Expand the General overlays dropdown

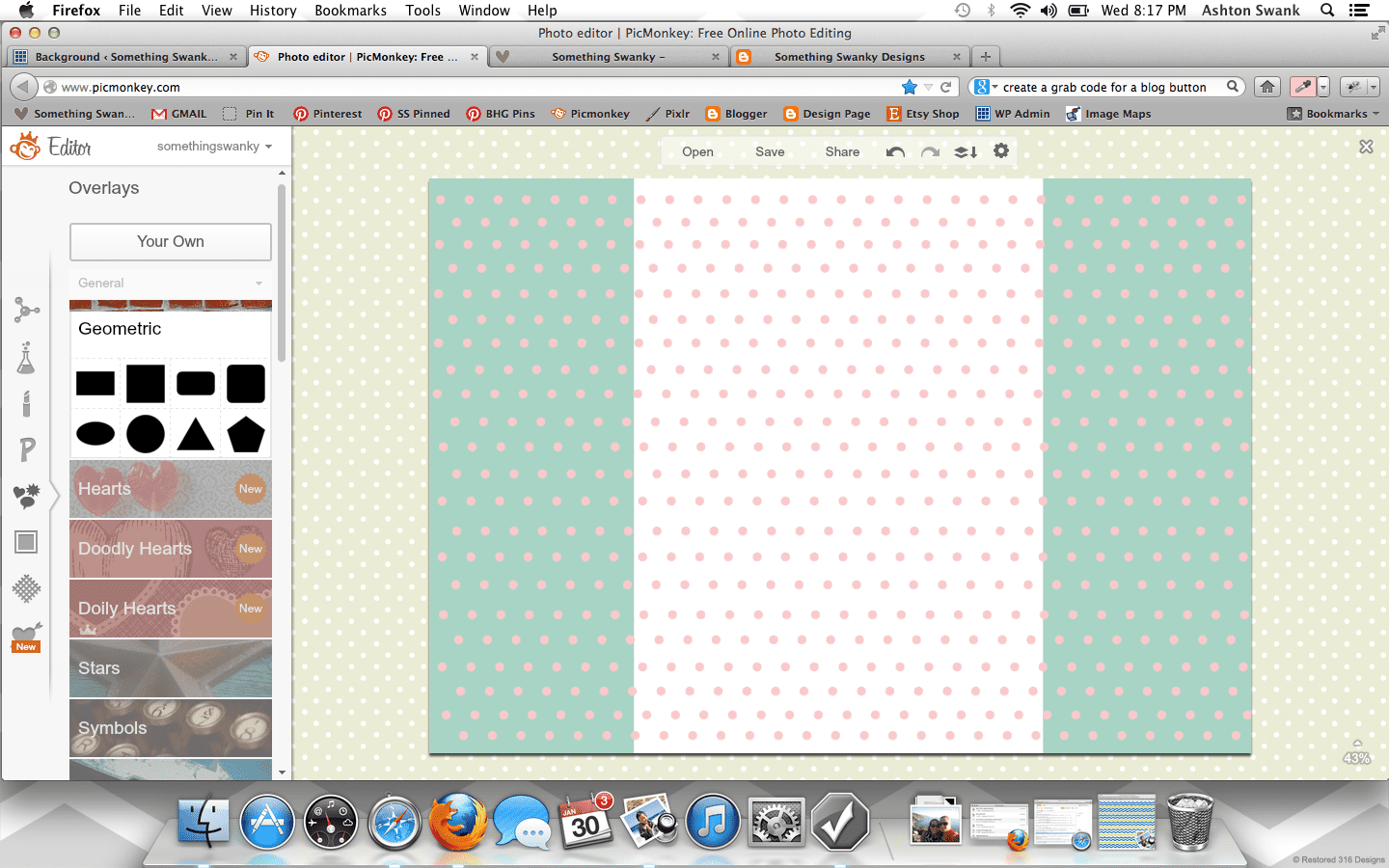[170, 283]
